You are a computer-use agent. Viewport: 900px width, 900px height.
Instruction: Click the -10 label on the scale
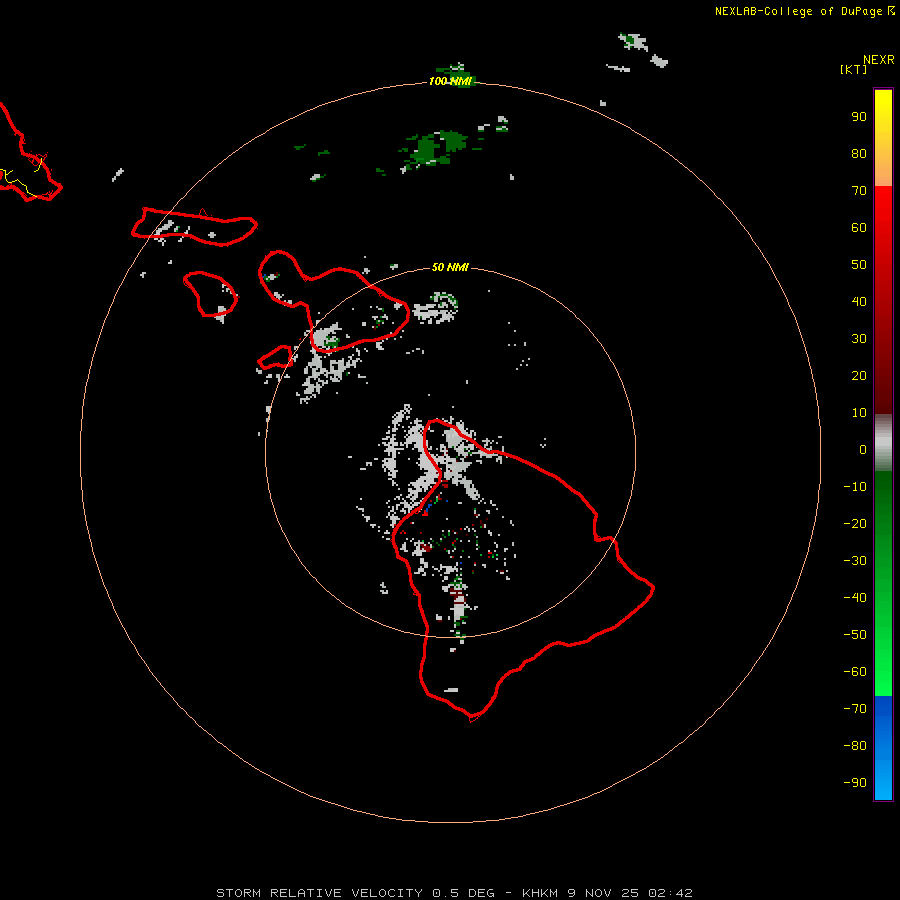point(855,487)
